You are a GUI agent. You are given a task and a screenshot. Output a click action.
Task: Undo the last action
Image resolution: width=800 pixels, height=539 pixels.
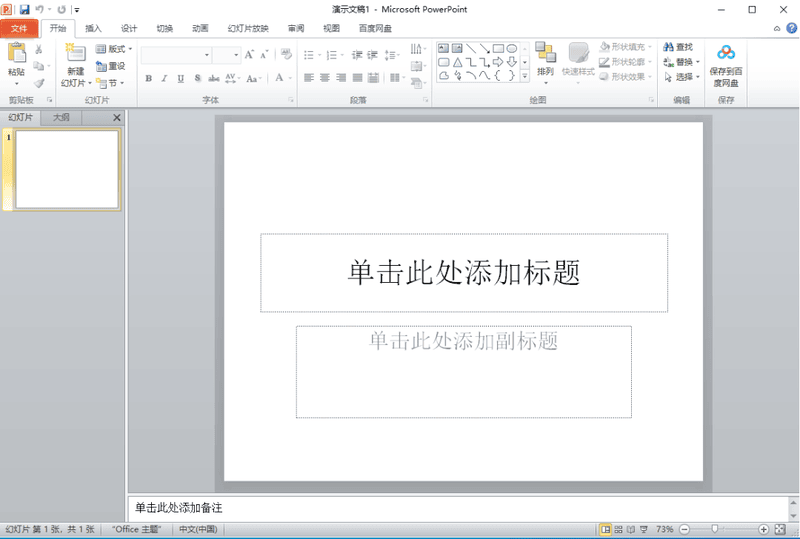click(x=40, y=9)
